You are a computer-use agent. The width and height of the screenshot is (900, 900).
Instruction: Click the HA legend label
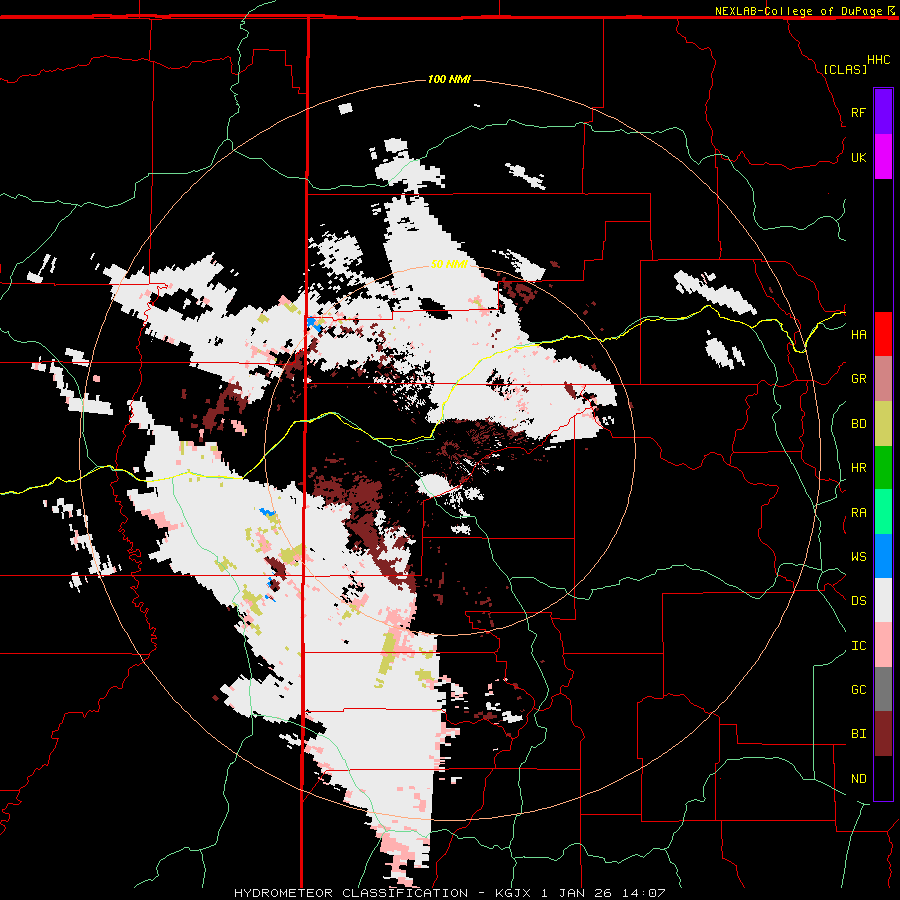pyautogui.click(x=858, y=335)
